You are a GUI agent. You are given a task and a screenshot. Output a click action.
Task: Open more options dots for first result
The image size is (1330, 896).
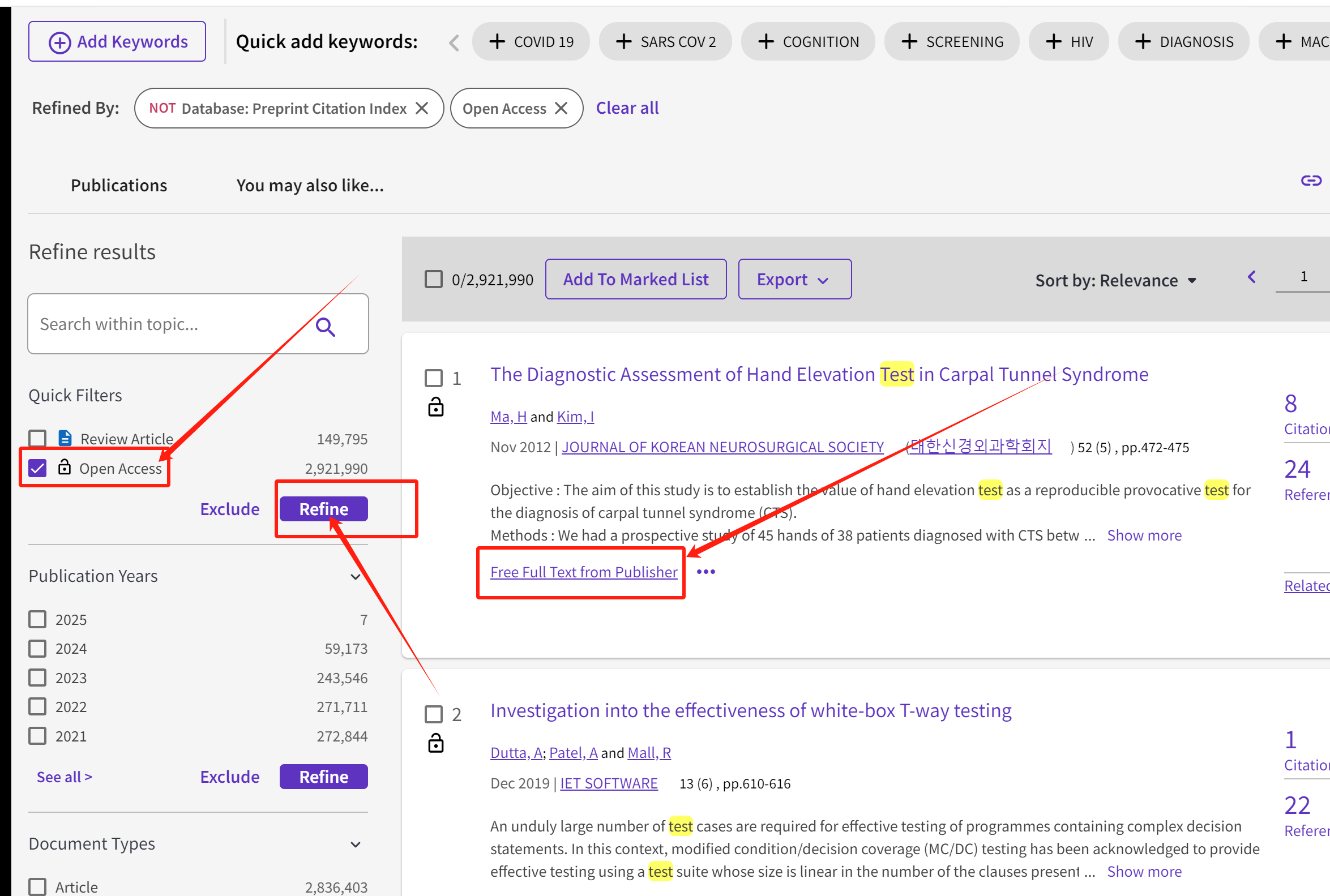[x=706, y=572]
